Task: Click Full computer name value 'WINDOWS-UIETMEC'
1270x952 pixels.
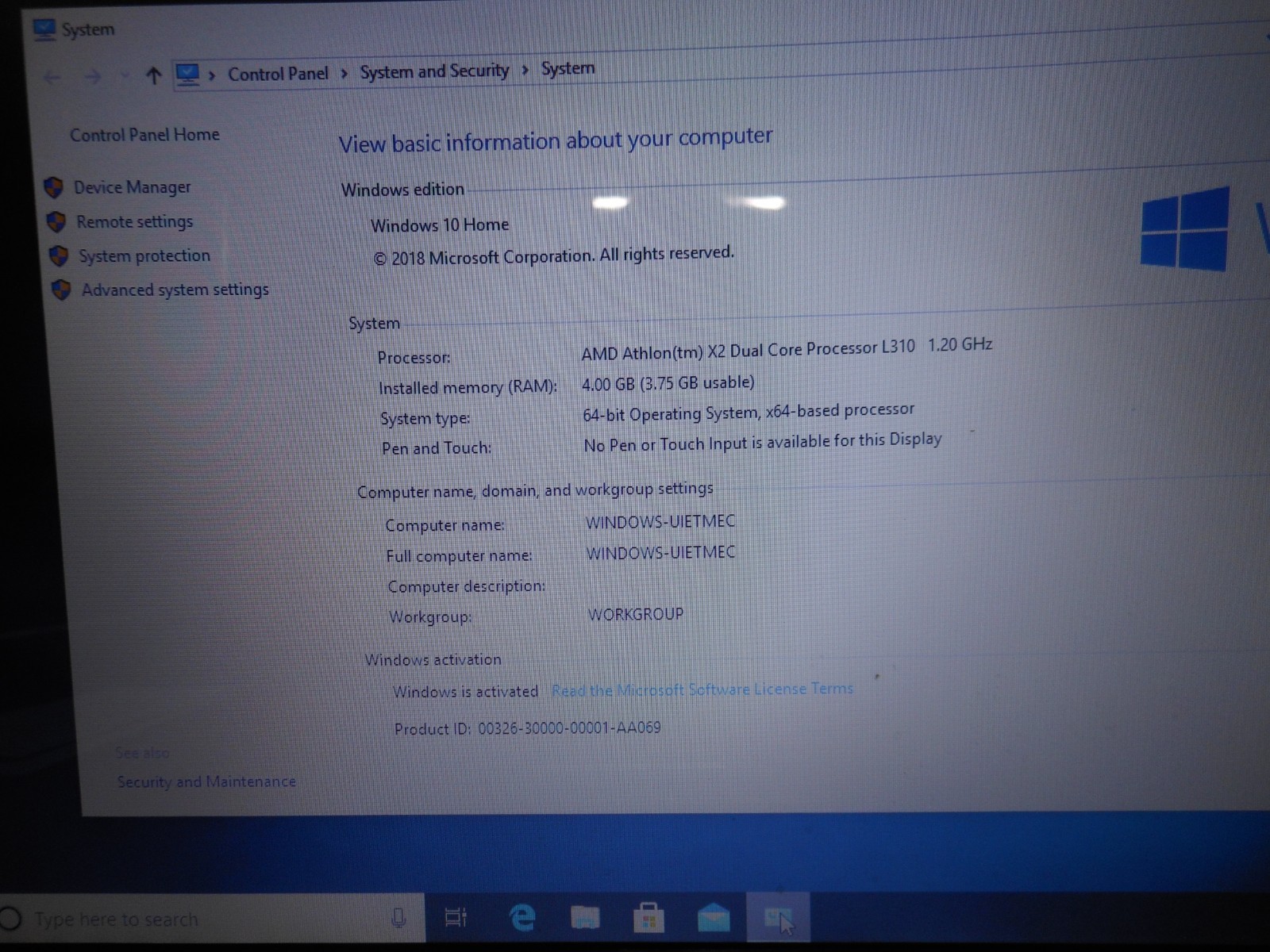Action: click(x=661, y=552)
